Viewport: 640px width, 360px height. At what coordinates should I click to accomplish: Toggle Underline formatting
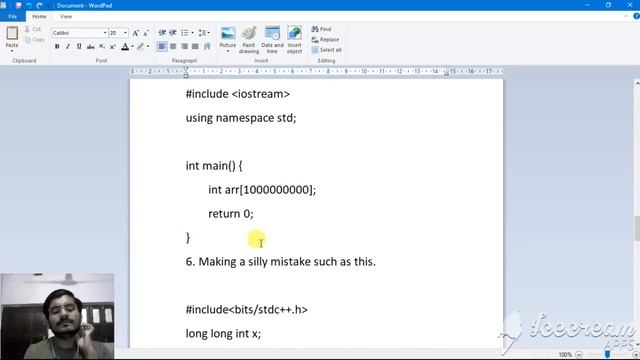click(79, 47)
